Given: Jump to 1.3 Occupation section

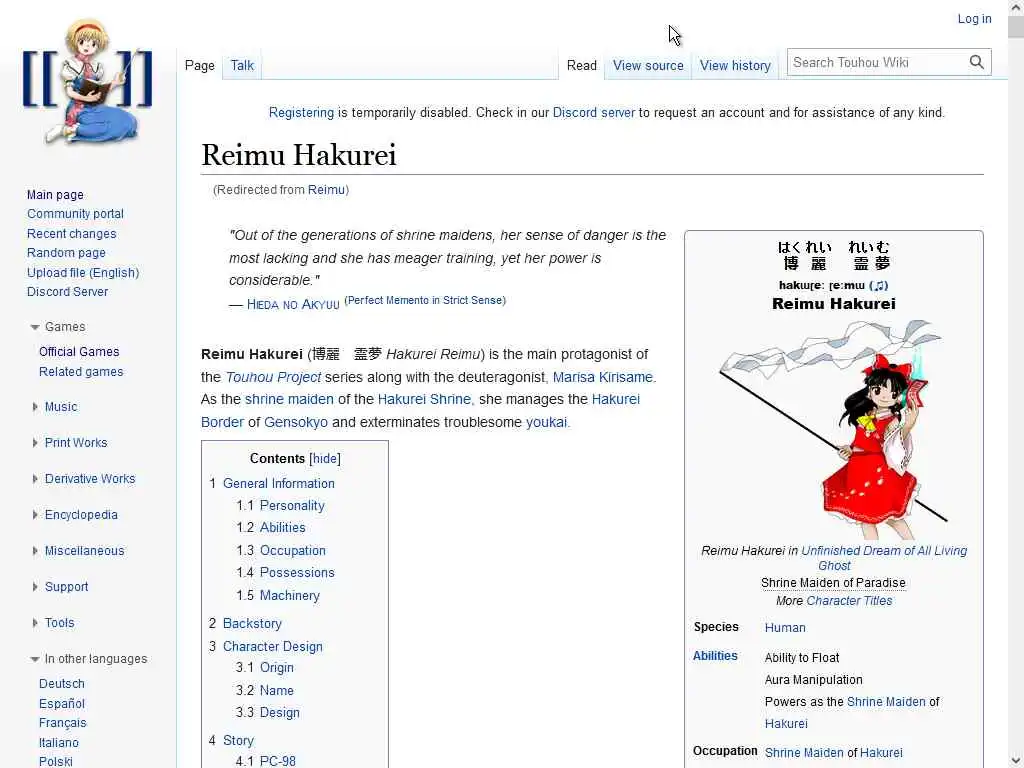Looking at the screenshot, I should click(x=293, y=551).
